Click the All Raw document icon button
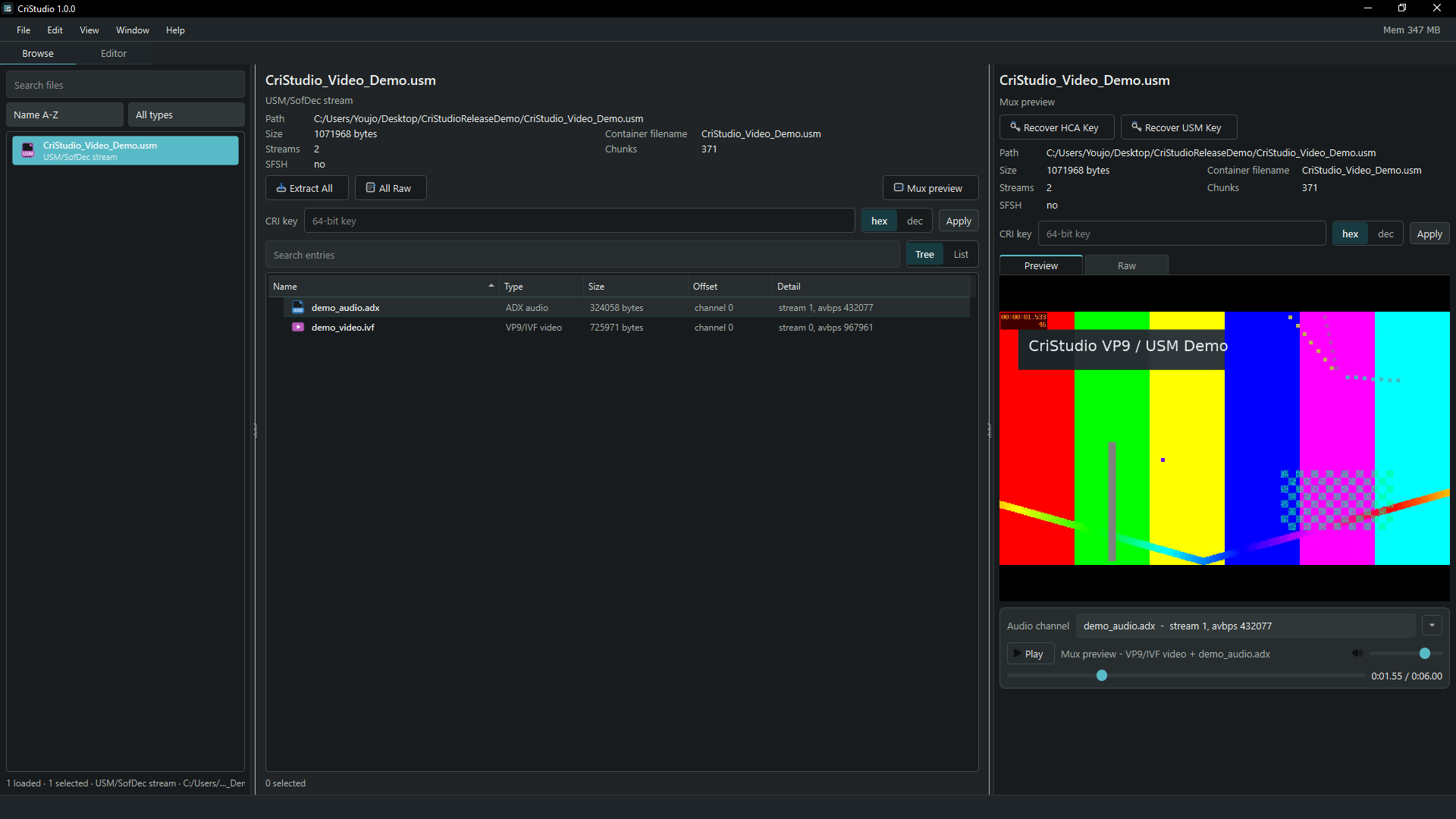This screenshot has width=1456, height=819. click(371, 188)
